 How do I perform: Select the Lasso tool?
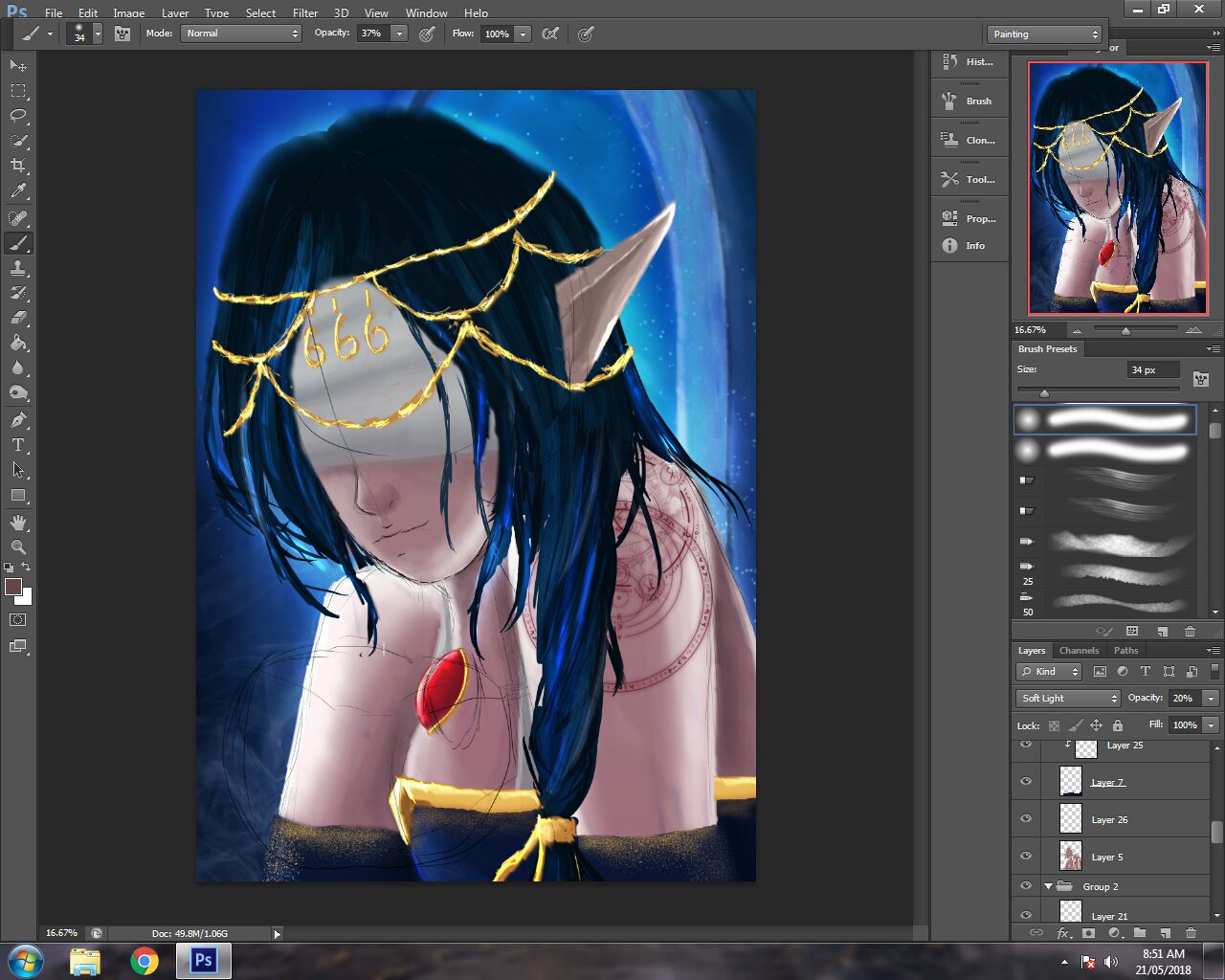[18, 116]
